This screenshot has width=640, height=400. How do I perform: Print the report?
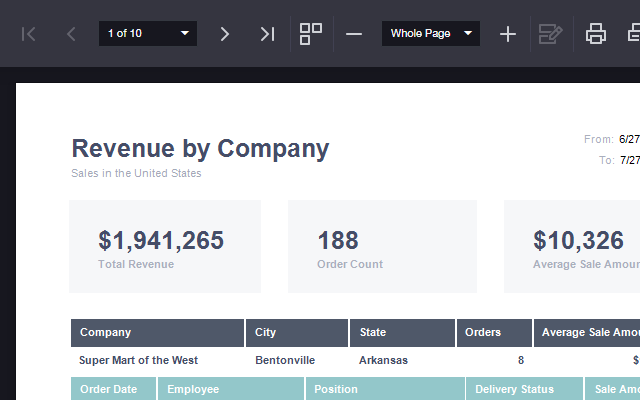596,34
